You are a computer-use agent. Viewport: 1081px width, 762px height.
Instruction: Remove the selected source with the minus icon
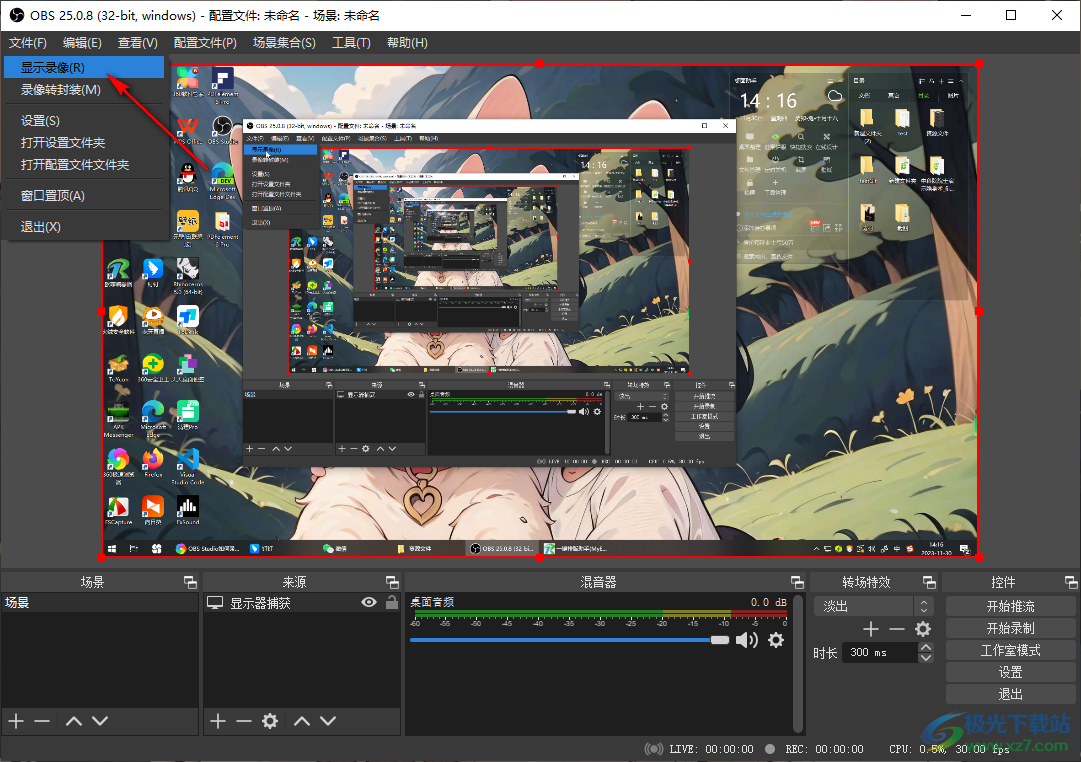click(x=243, y=721)
